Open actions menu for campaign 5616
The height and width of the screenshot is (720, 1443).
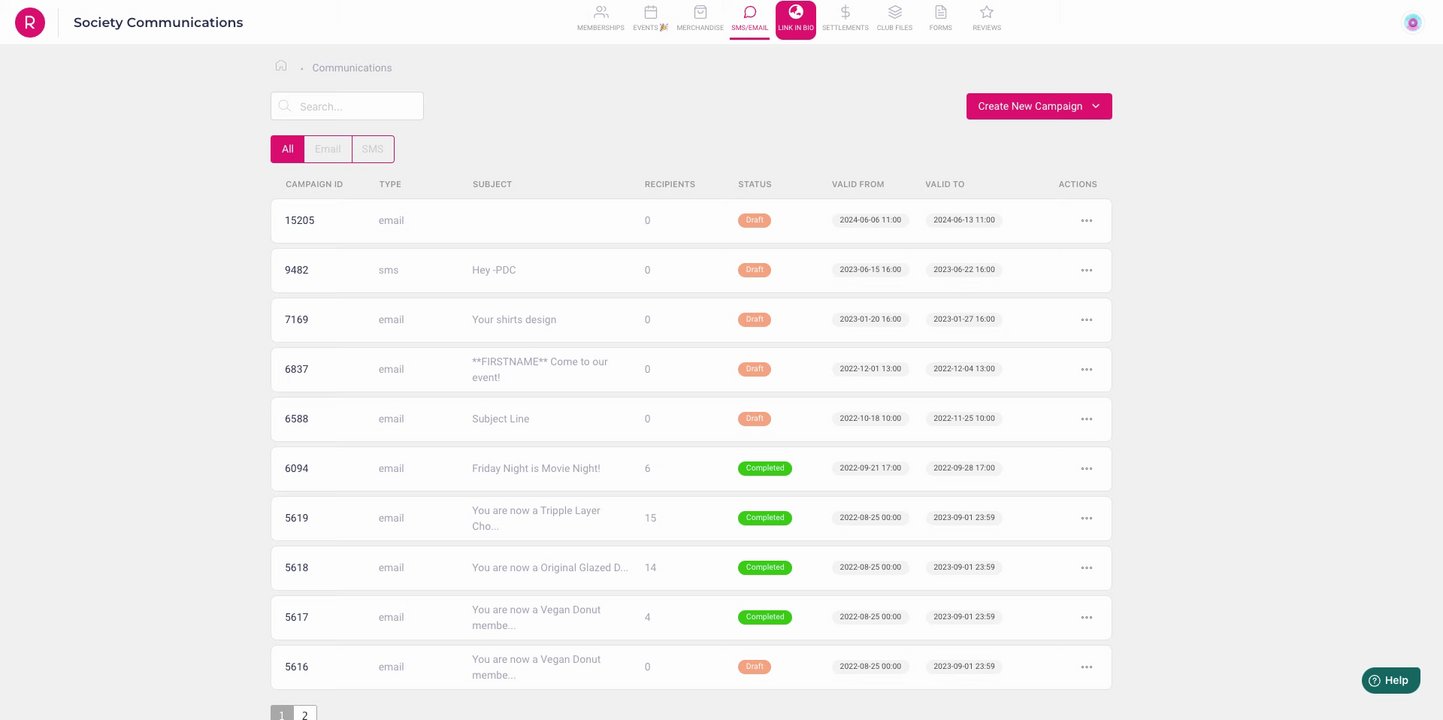(x=1087, y=667)
